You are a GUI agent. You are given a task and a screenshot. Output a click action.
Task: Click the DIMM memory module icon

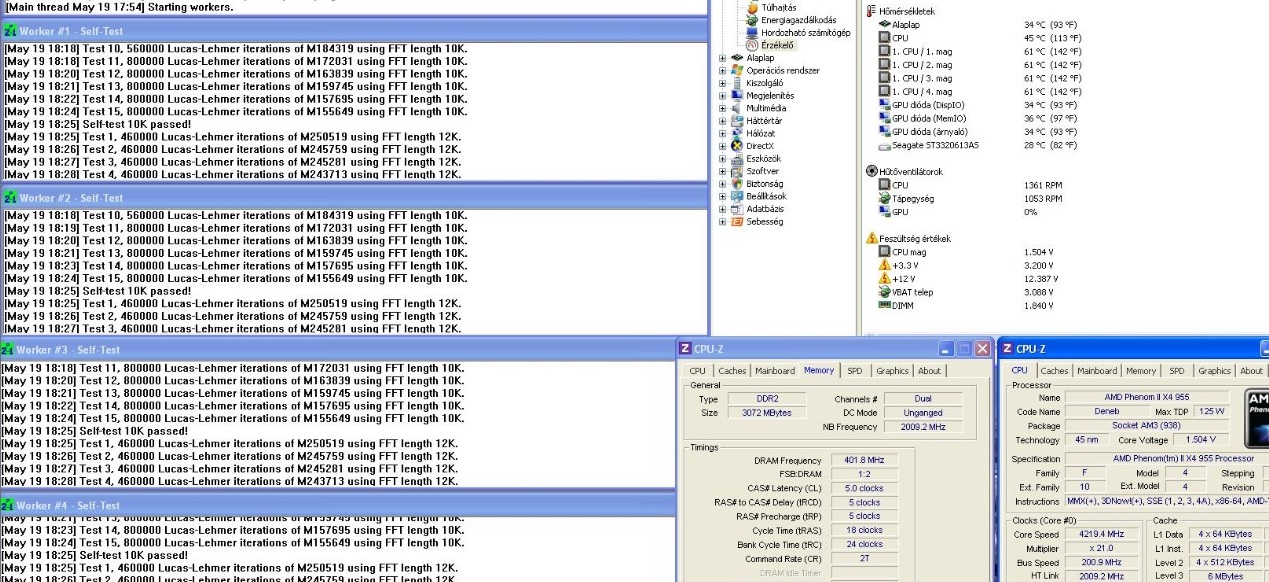[884, 305]
